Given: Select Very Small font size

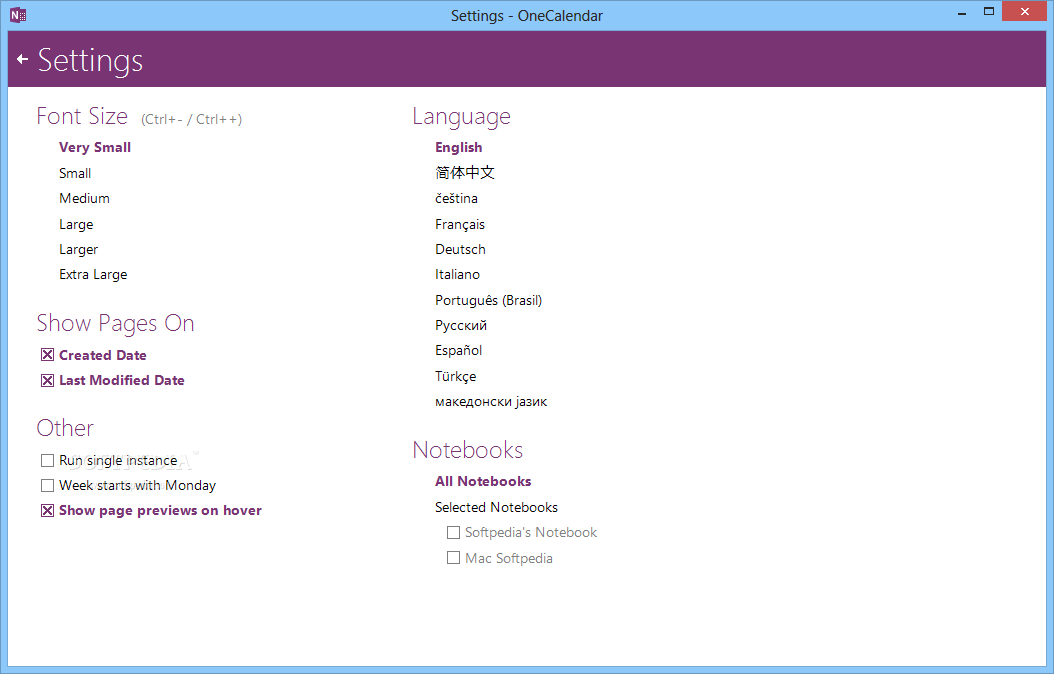Looking at the screenshot, I should 95,148.
